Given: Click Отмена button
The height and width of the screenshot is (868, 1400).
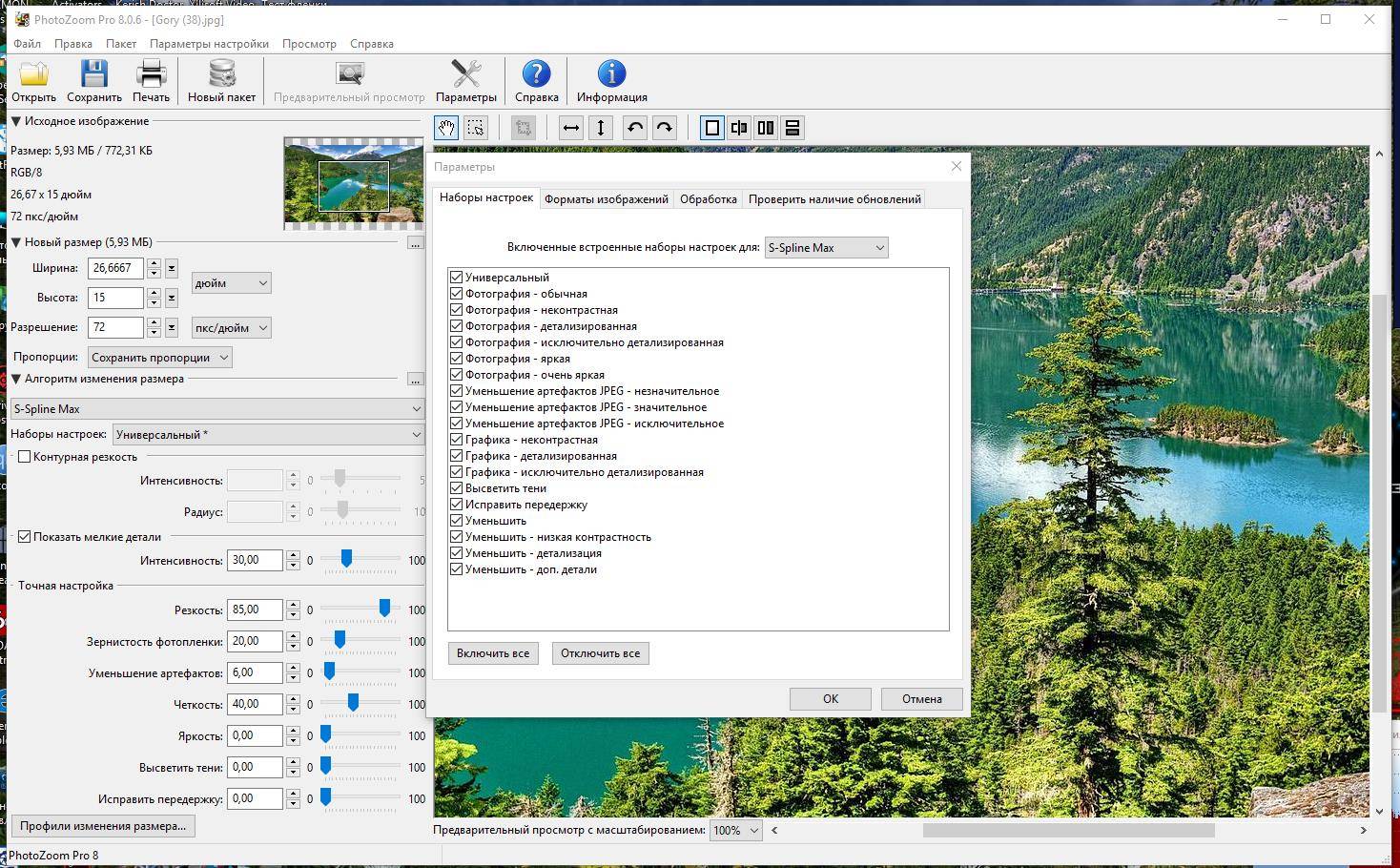Looking at the screenshot, I should pyautogui.click(x=922, y=699).
